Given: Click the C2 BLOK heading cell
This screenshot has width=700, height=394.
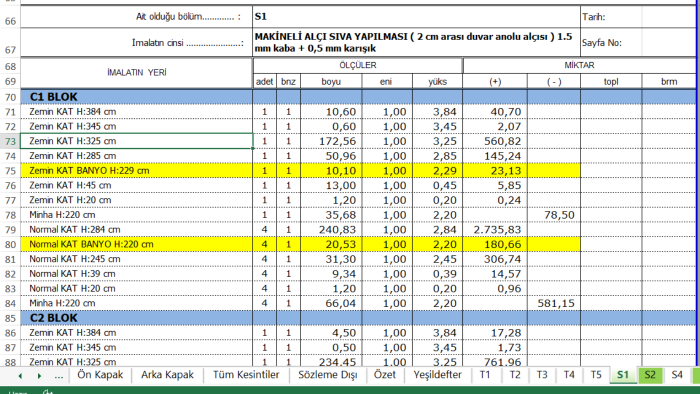Looking at the screenshot, I should tap(137, 318).
